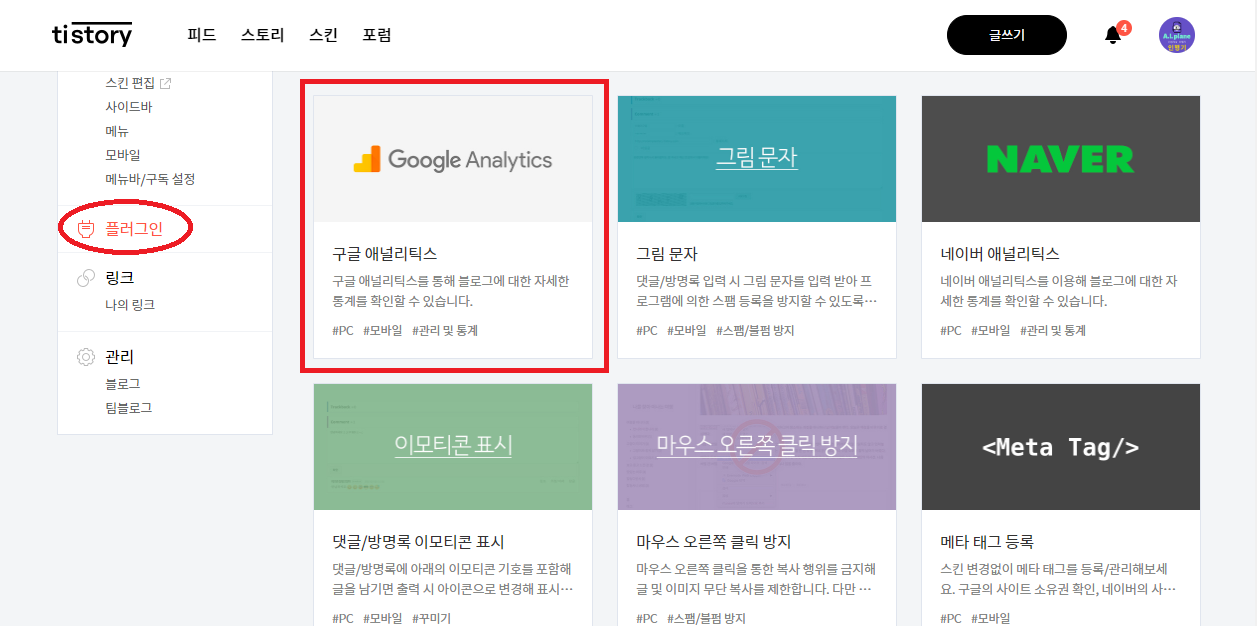Click #PC tag on 구글 애널리틱스 card
The image size is (1257, 626).
click(343, 330)
